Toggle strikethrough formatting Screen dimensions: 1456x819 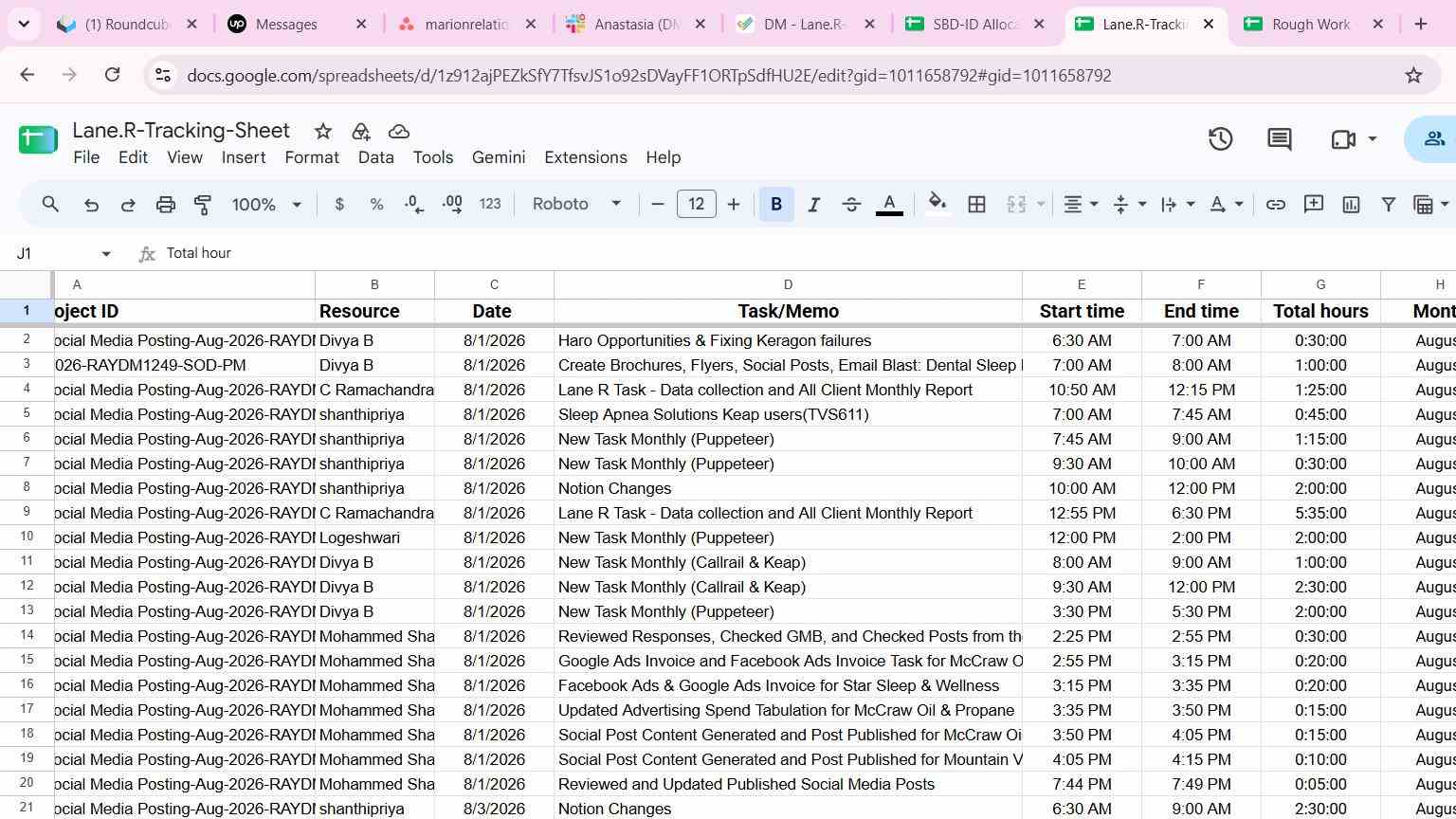(851, 205)
